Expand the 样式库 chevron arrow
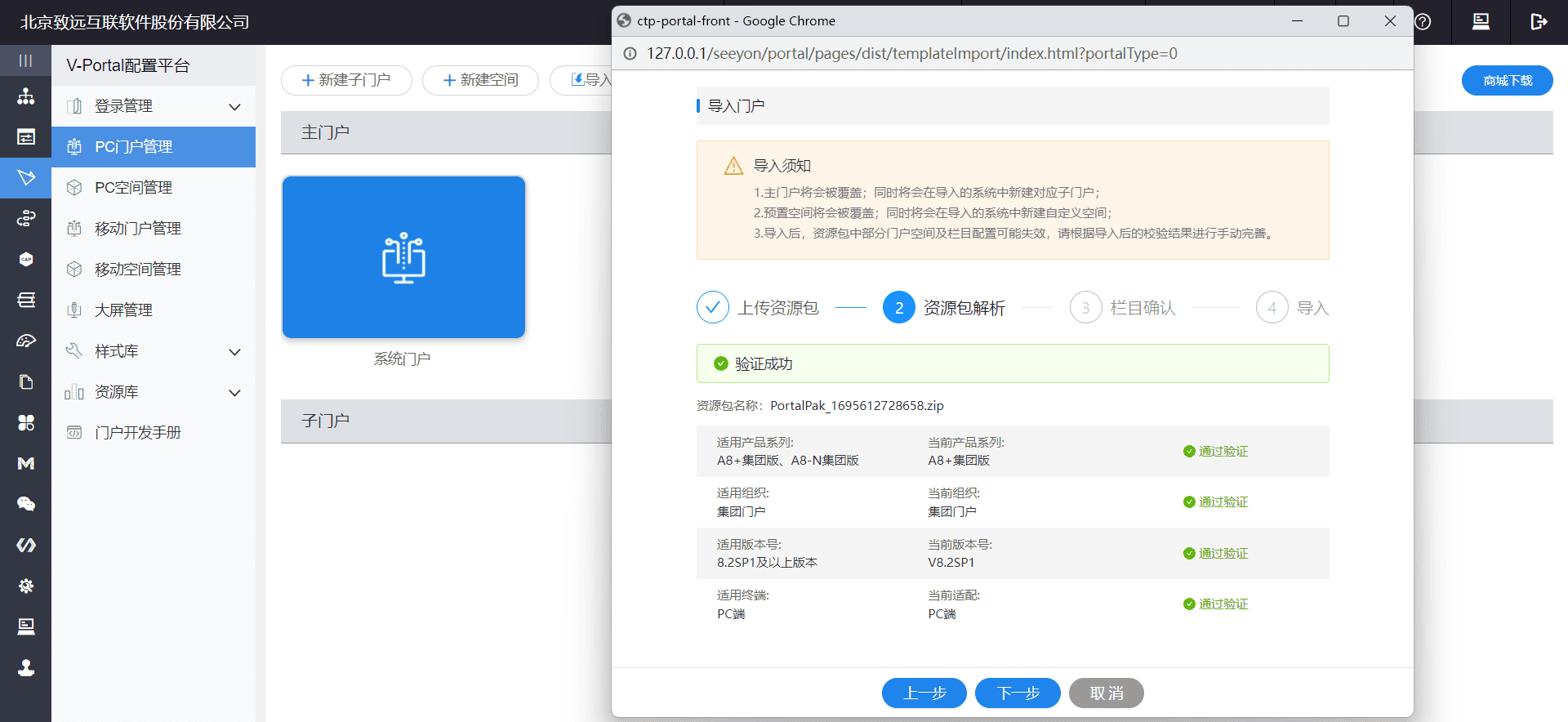Viewport: 1568px width, 722px height. pyautogui.click(x=235, y=352)
